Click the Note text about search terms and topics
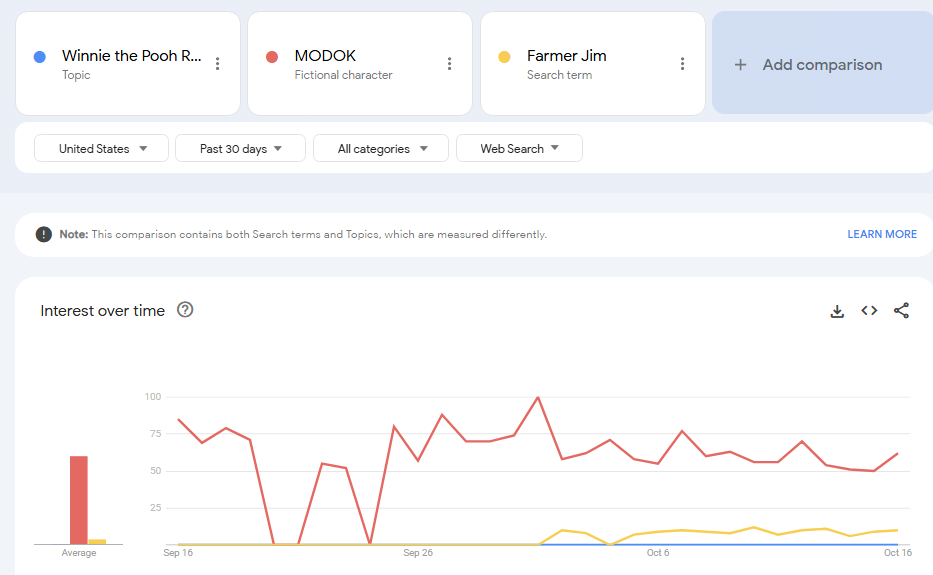Image resolution: width=933 pixels, height=575 pixels. (303, 235)
